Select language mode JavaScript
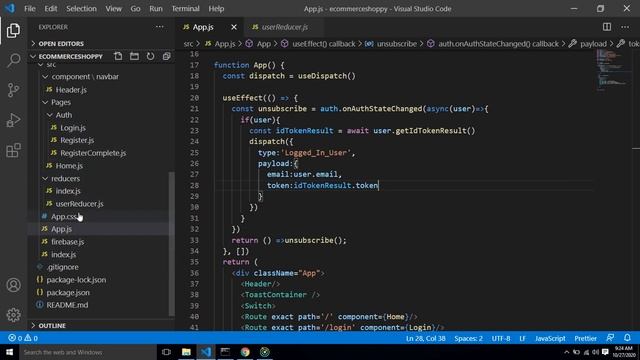The height and width of the screenshot is (360, 640). [550, 338]
